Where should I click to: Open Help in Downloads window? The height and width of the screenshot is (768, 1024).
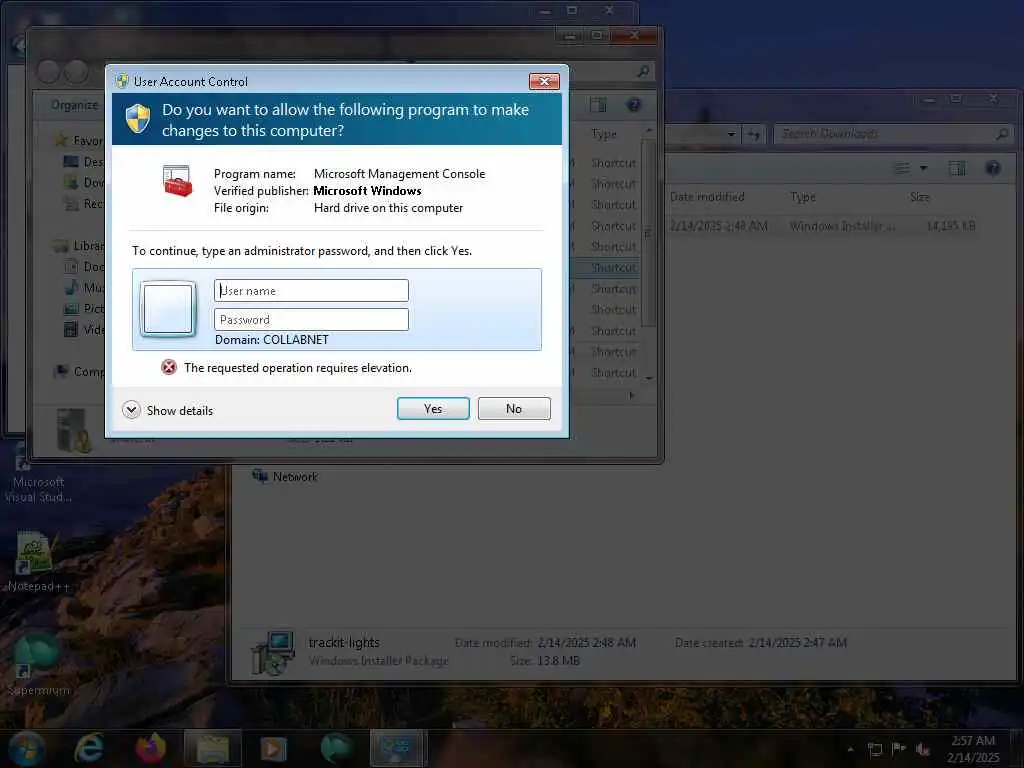tap(993, 168)
